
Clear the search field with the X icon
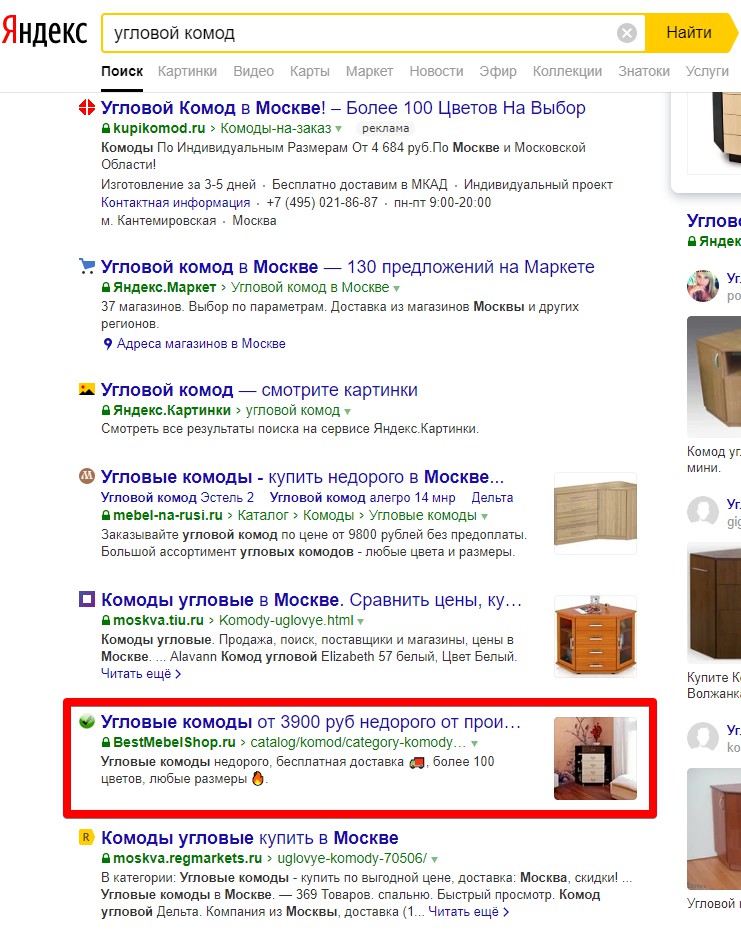click(627, 33)
